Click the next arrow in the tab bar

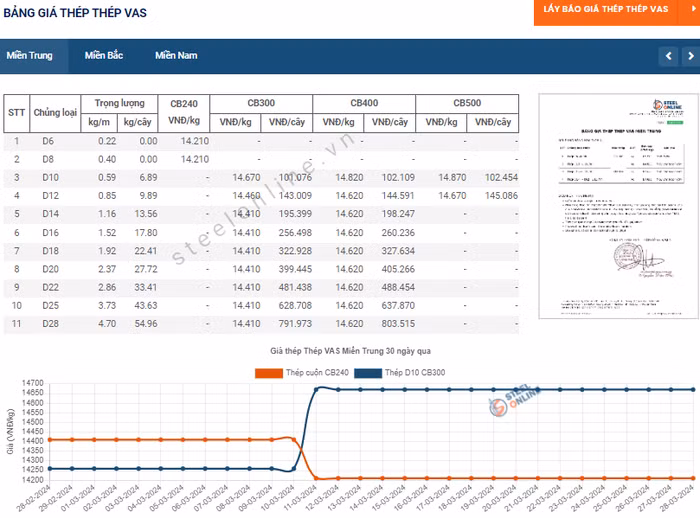coord(690,56)
